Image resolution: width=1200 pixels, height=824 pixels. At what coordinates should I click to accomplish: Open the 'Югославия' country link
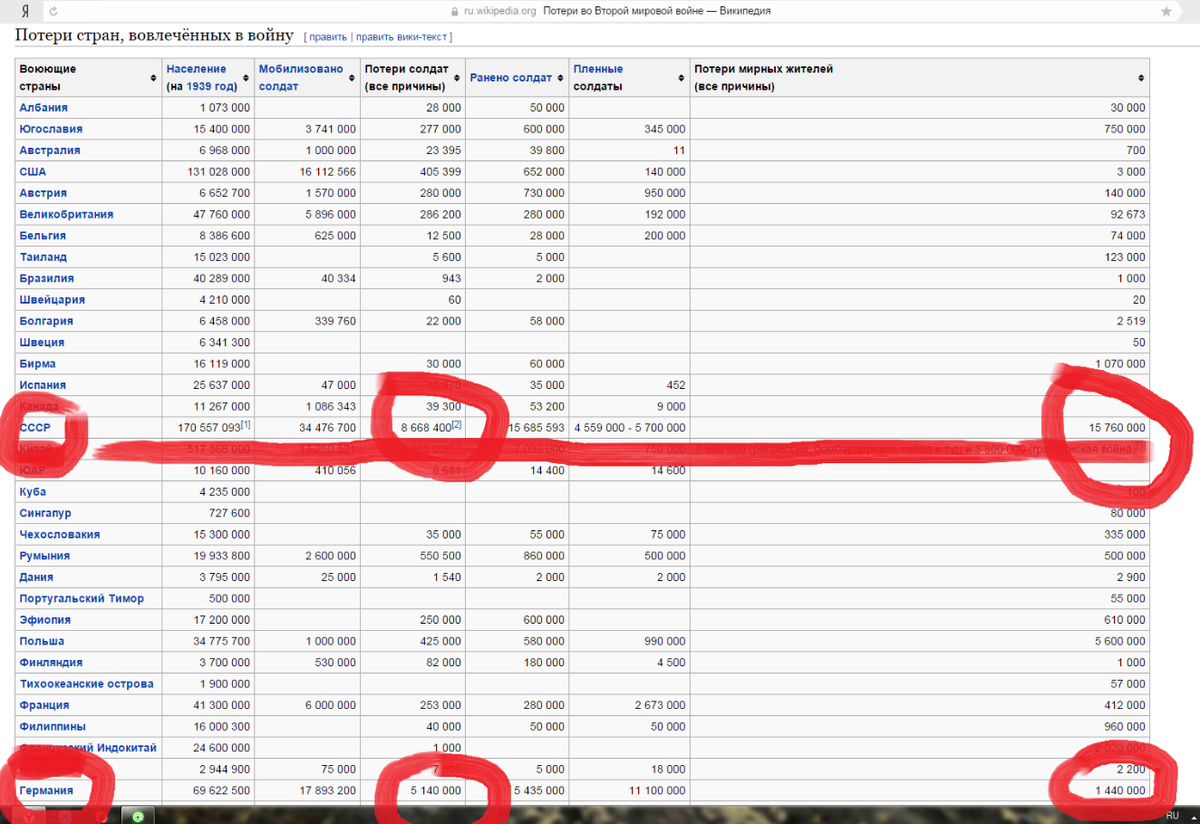50,129
